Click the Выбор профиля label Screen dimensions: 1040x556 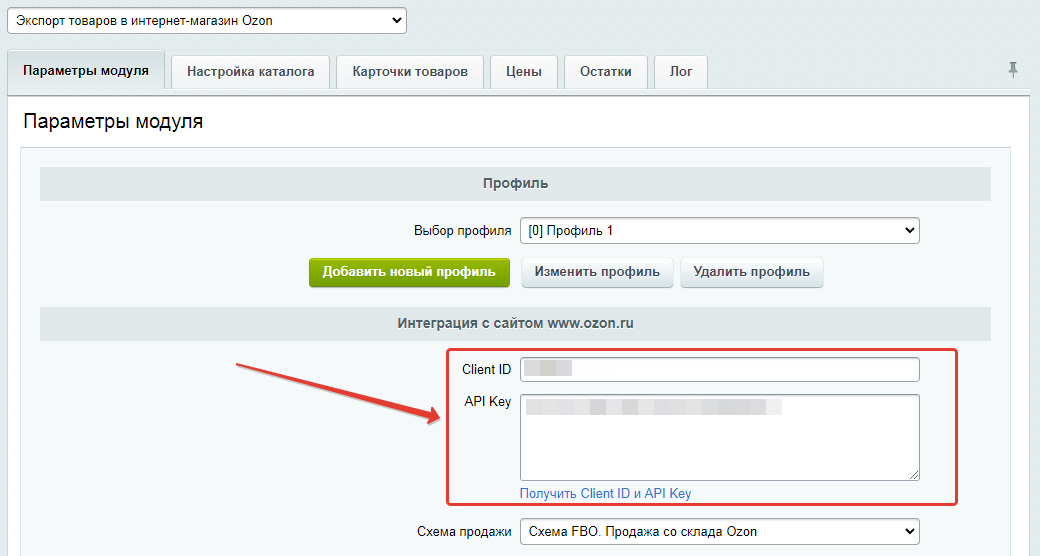pyautogui.click(x=463, y=231)
